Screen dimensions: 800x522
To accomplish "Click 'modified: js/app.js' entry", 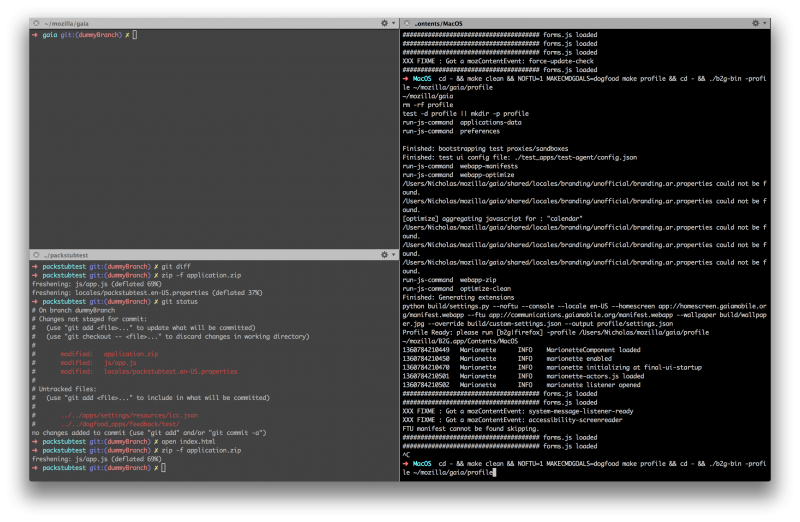I will 98,362.
